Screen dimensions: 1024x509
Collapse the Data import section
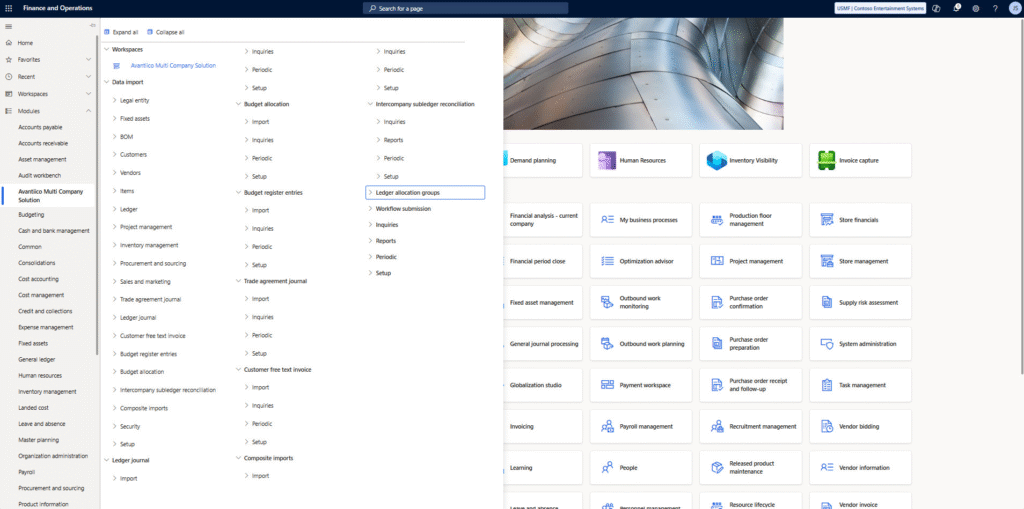tap(107, 82)
